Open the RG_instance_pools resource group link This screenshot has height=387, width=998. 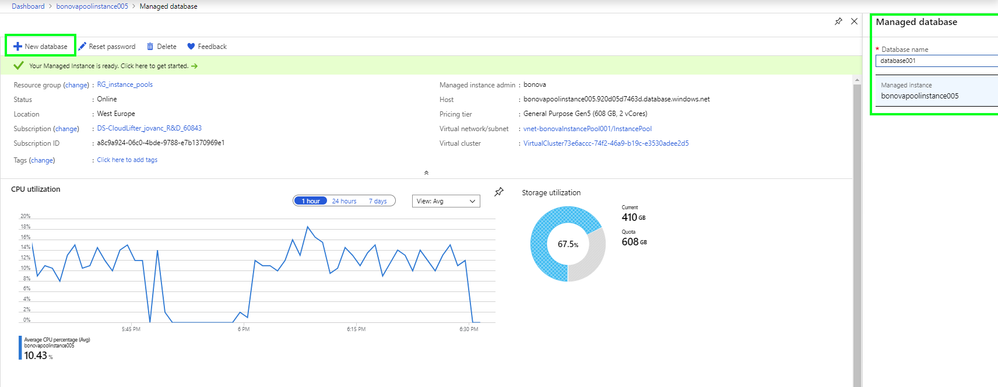coord(125,84)
